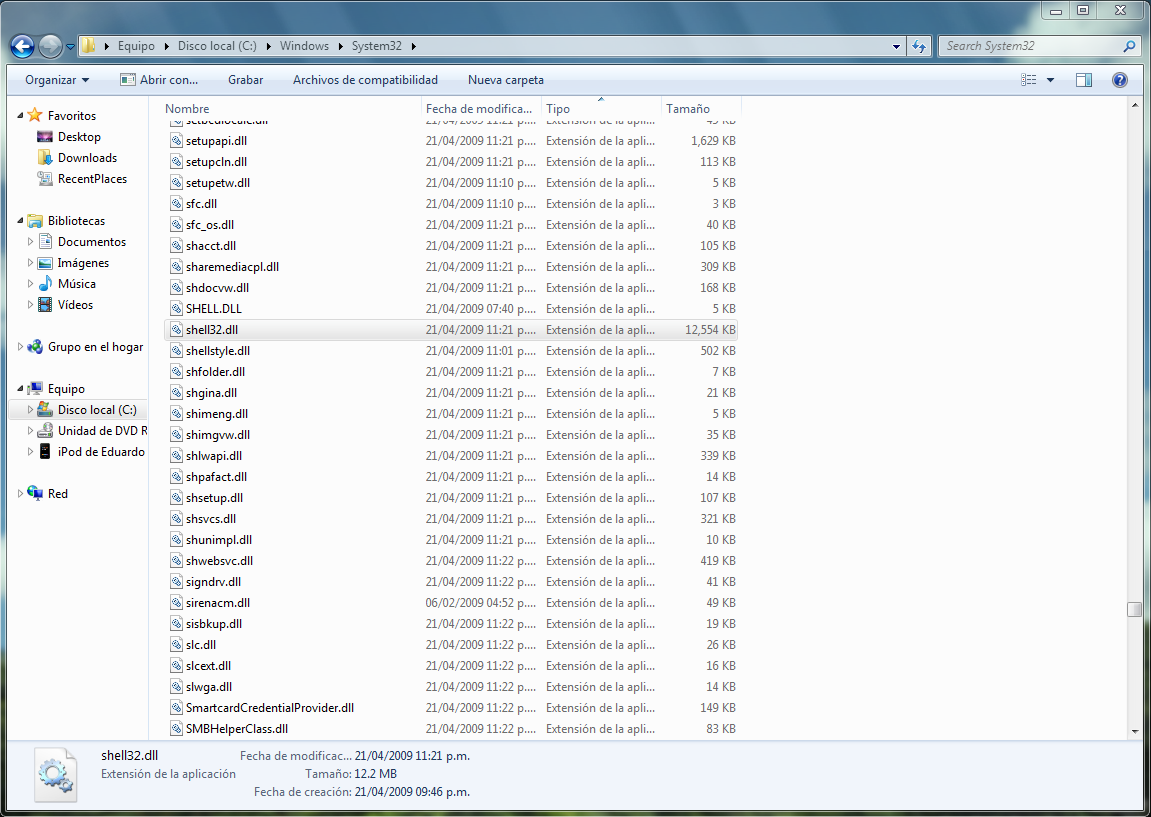The width and height of the screenshot is (1151, 817).
Task: Sort by the Tamaño column header
Action: (701, 109)
